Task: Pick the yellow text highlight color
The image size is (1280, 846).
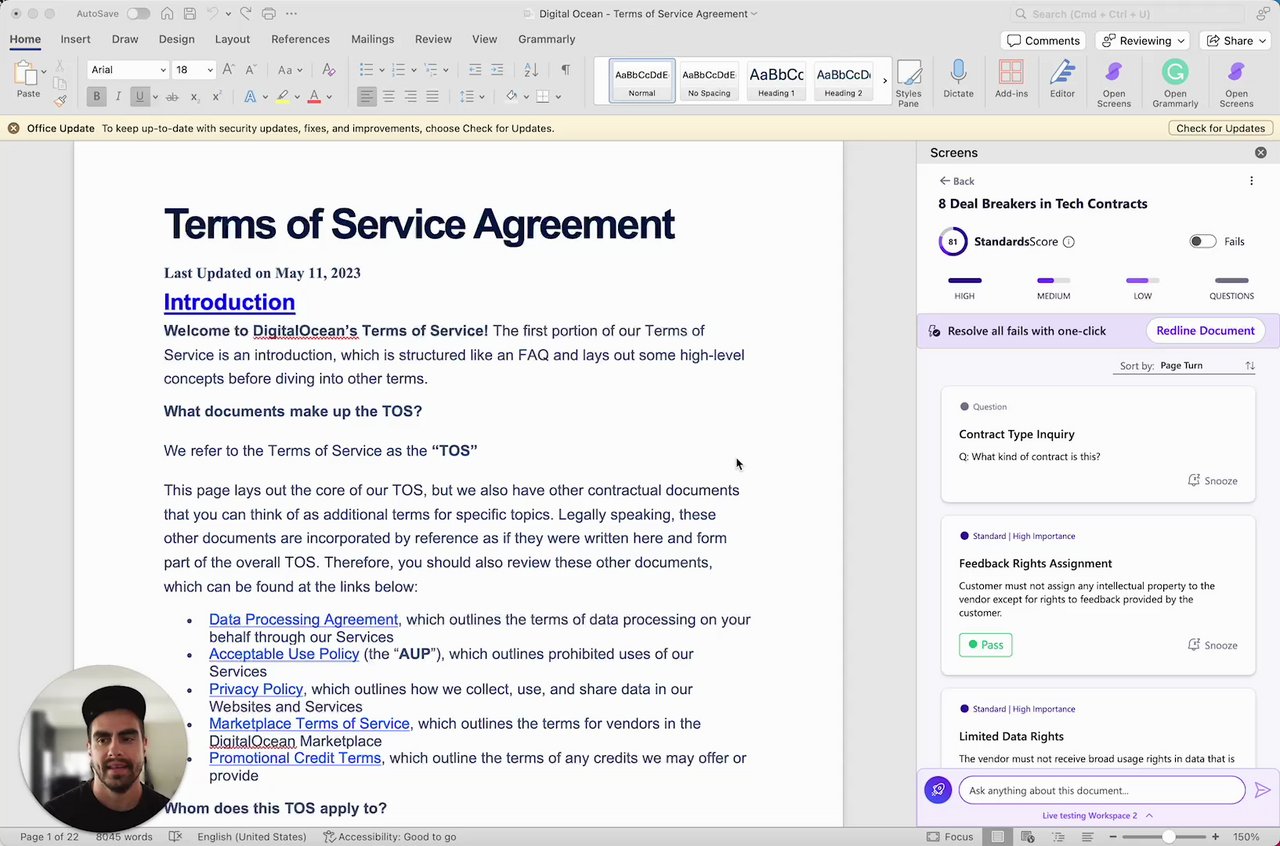Action: 283,97
